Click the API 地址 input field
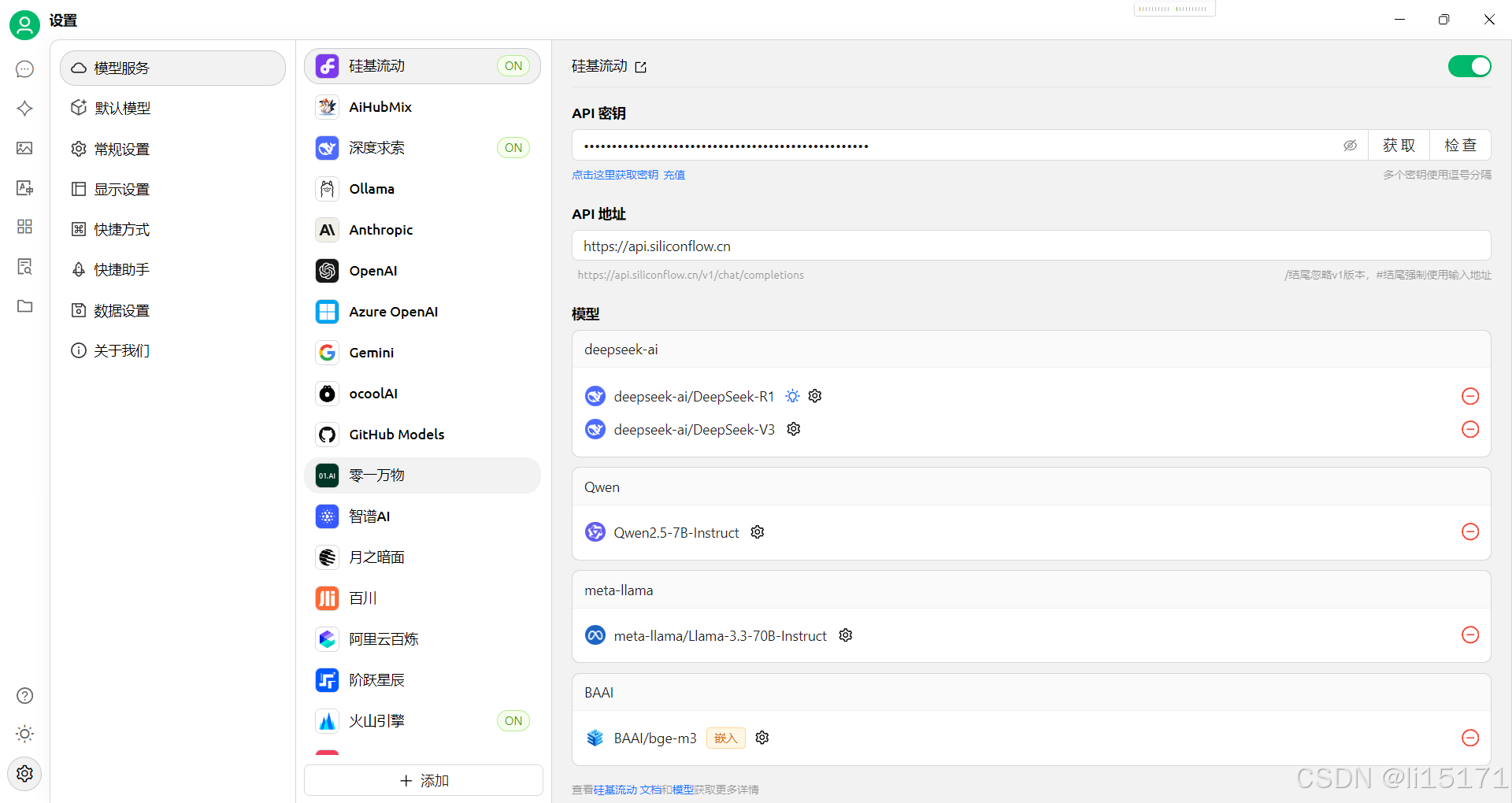 point(1031,246)
